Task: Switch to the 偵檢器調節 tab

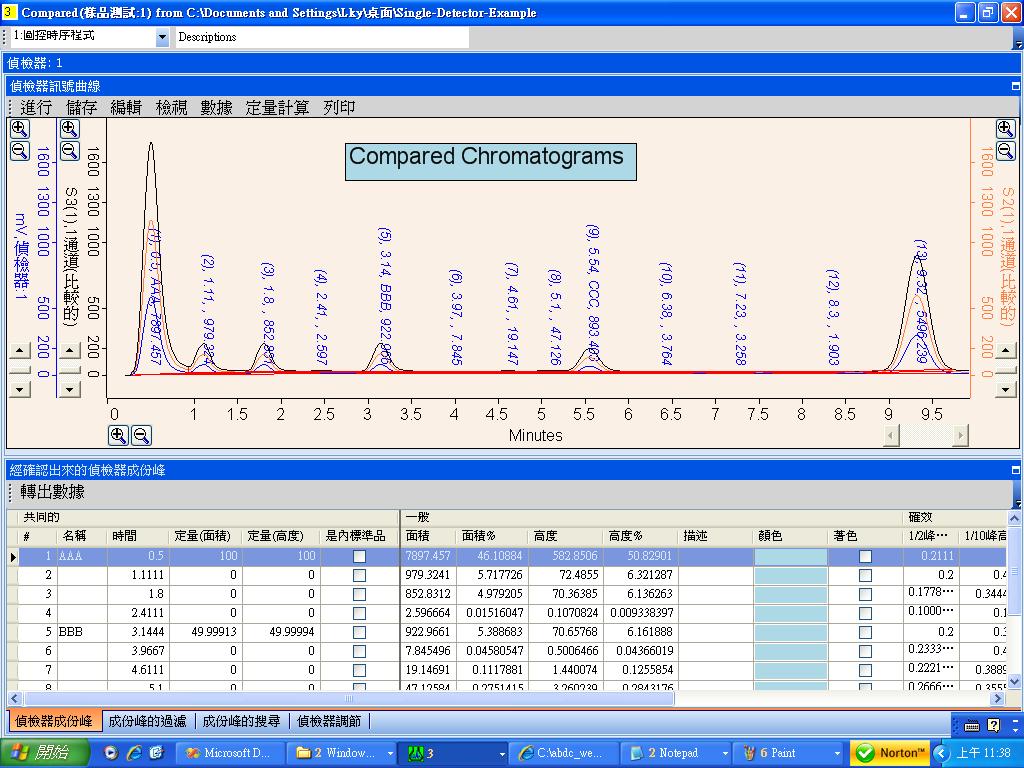Action: [x=329, y=721]
